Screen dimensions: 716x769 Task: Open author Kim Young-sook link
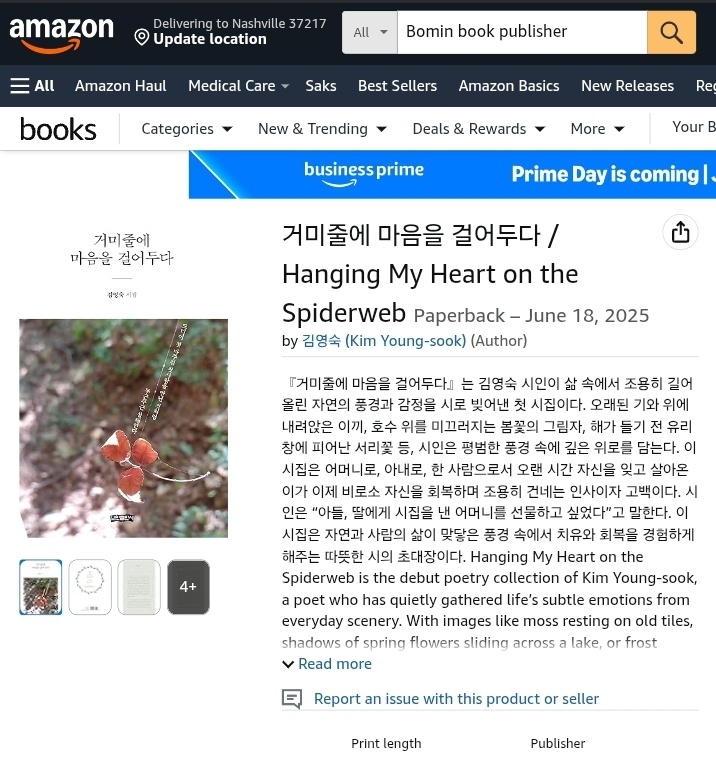coord(384,341)
